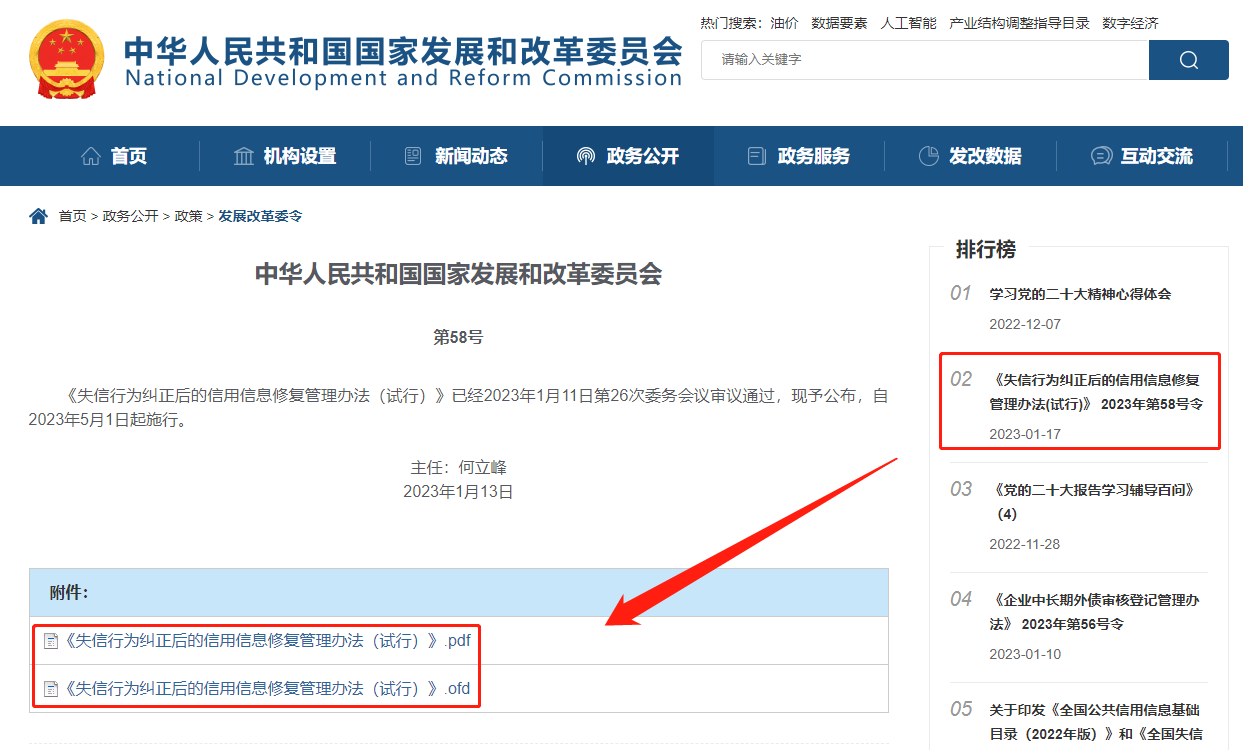This screenshot has height=750, width=1243.
Task: Select the 政务公开 navigation tab
Action: pyautogui.click(x=628, y=156)
